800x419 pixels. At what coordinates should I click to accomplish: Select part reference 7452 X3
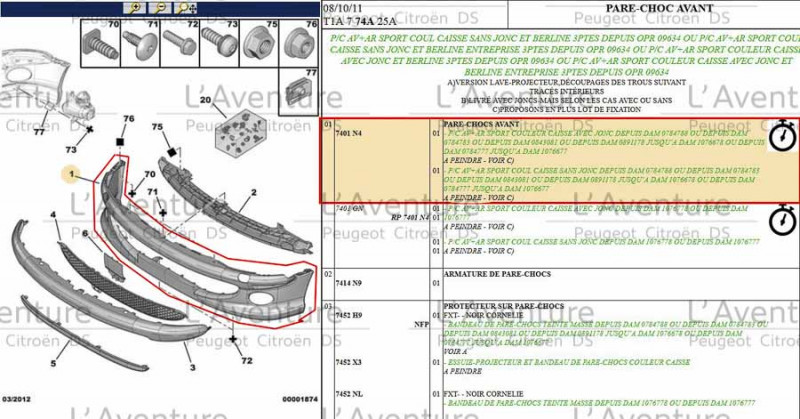point(348,361)
